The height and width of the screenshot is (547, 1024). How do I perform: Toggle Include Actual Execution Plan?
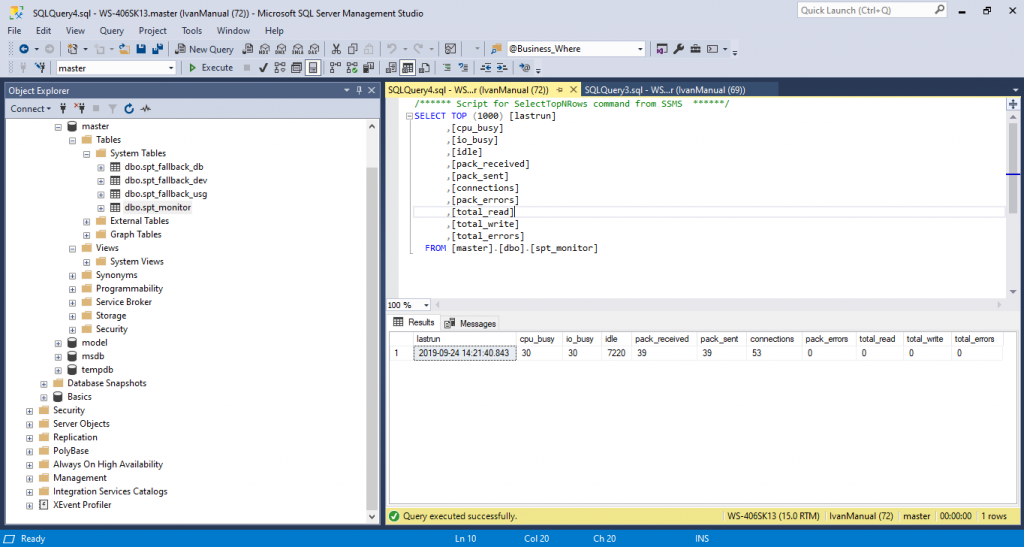point(335,68)
